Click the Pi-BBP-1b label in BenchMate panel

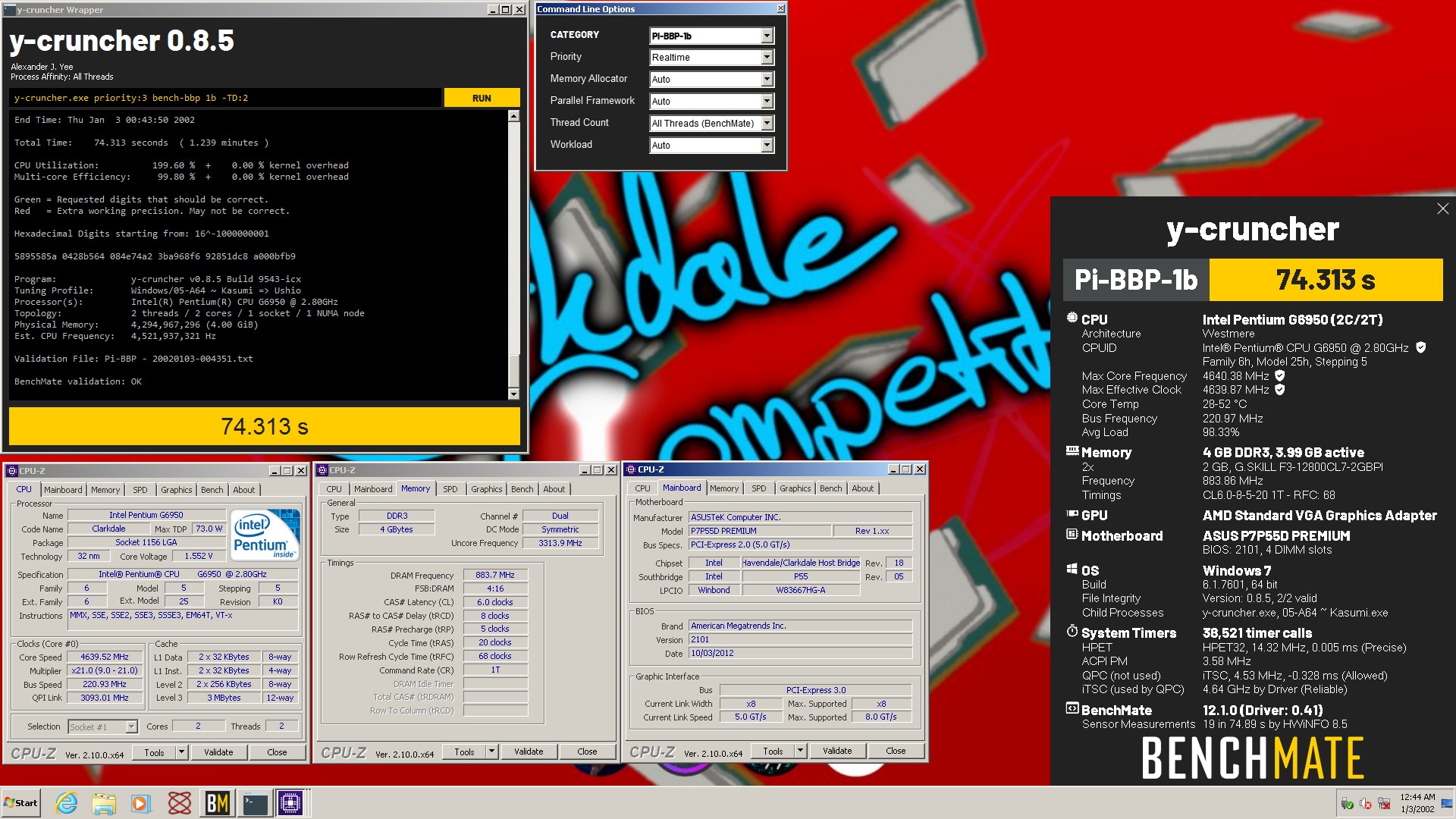tap(1136, 280)
